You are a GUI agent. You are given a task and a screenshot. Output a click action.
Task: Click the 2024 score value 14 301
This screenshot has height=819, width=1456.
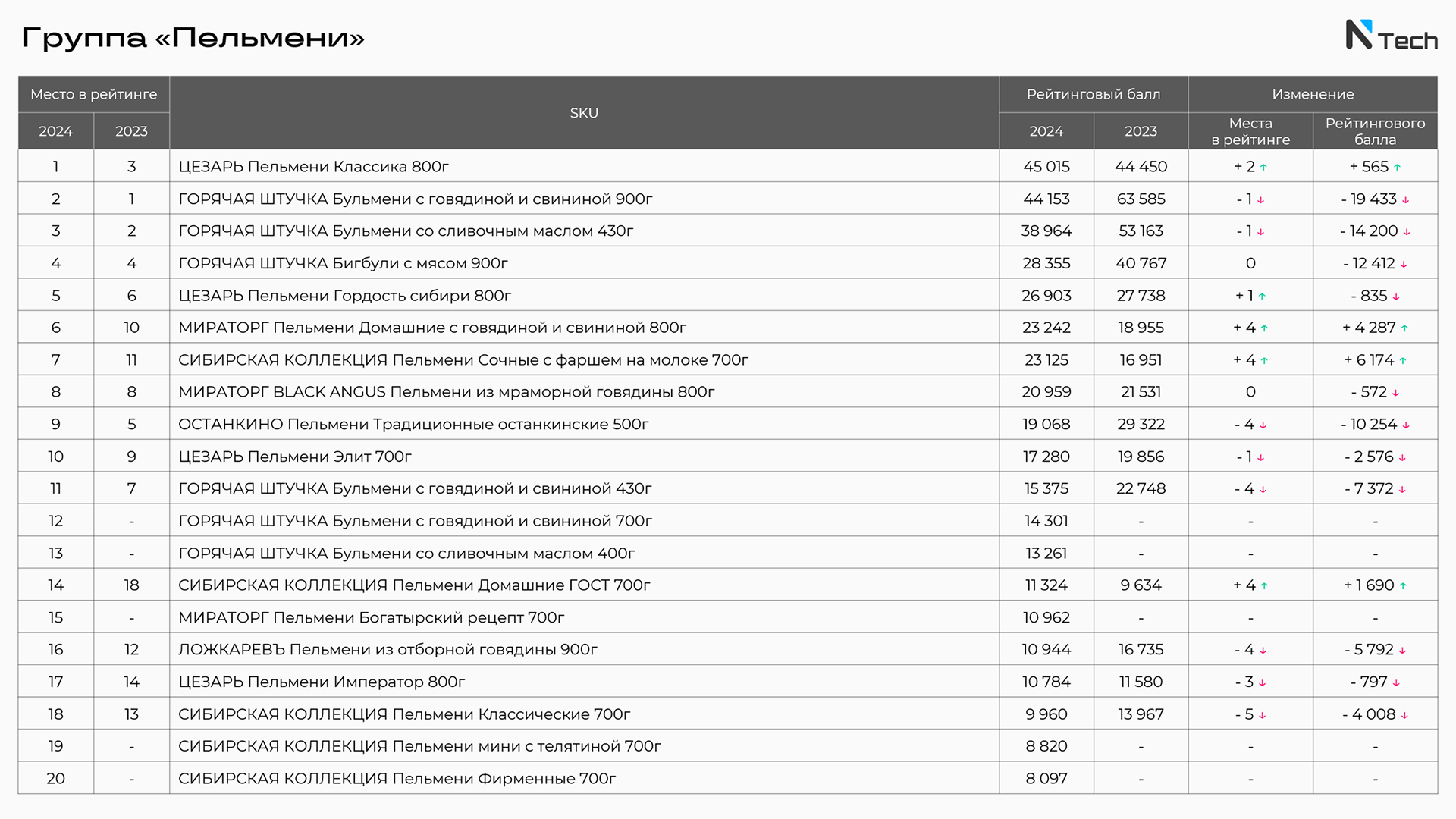point(1046,521)
